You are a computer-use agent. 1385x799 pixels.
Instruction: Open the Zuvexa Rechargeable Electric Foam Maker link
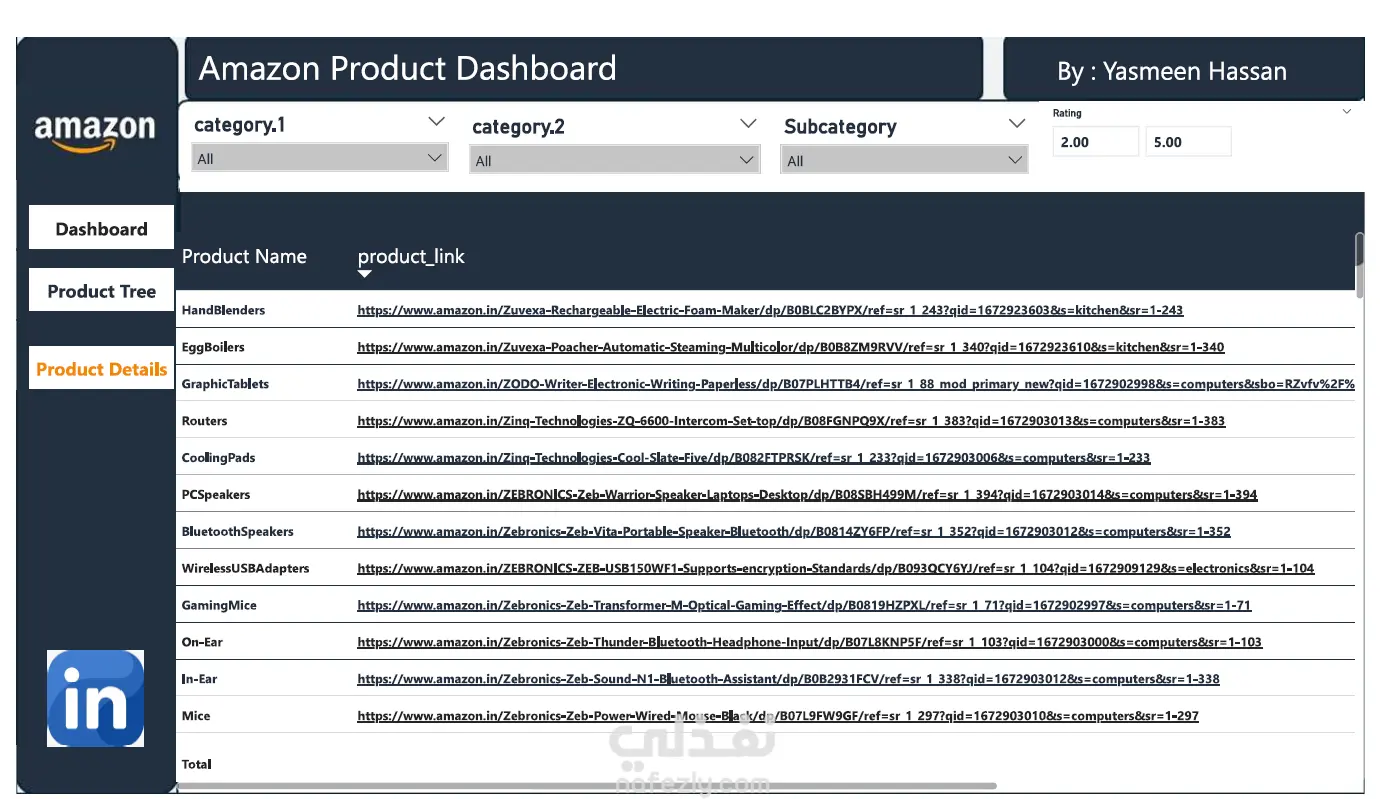(x=770, y=310)
